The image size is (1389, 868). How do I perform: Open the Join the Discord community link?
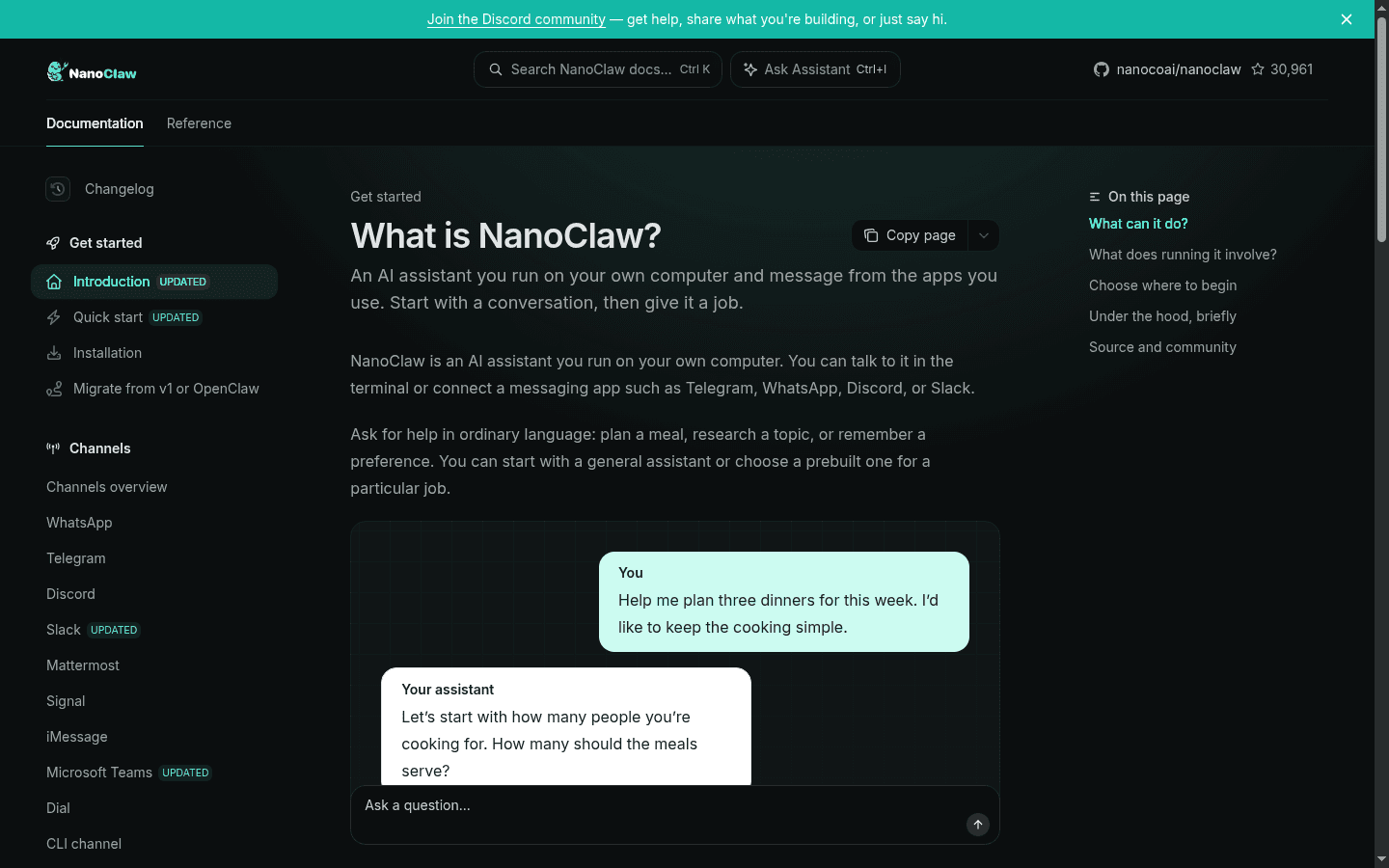coord(516,19)
